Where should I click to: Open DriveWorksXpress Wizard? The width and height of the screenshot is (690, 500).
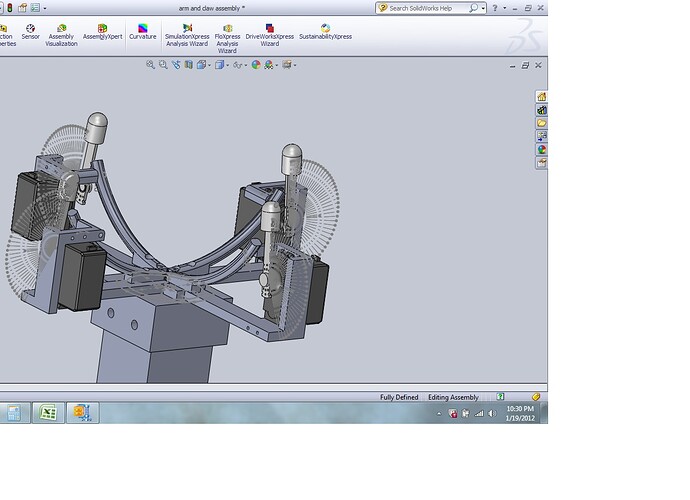point(270,35)
